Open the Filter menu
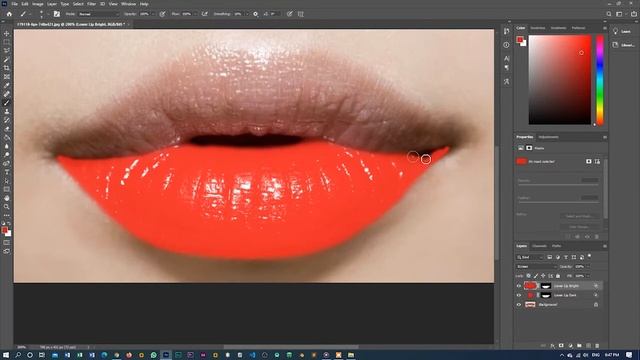This screenshot has width=640, height=360. click(91, 4)
